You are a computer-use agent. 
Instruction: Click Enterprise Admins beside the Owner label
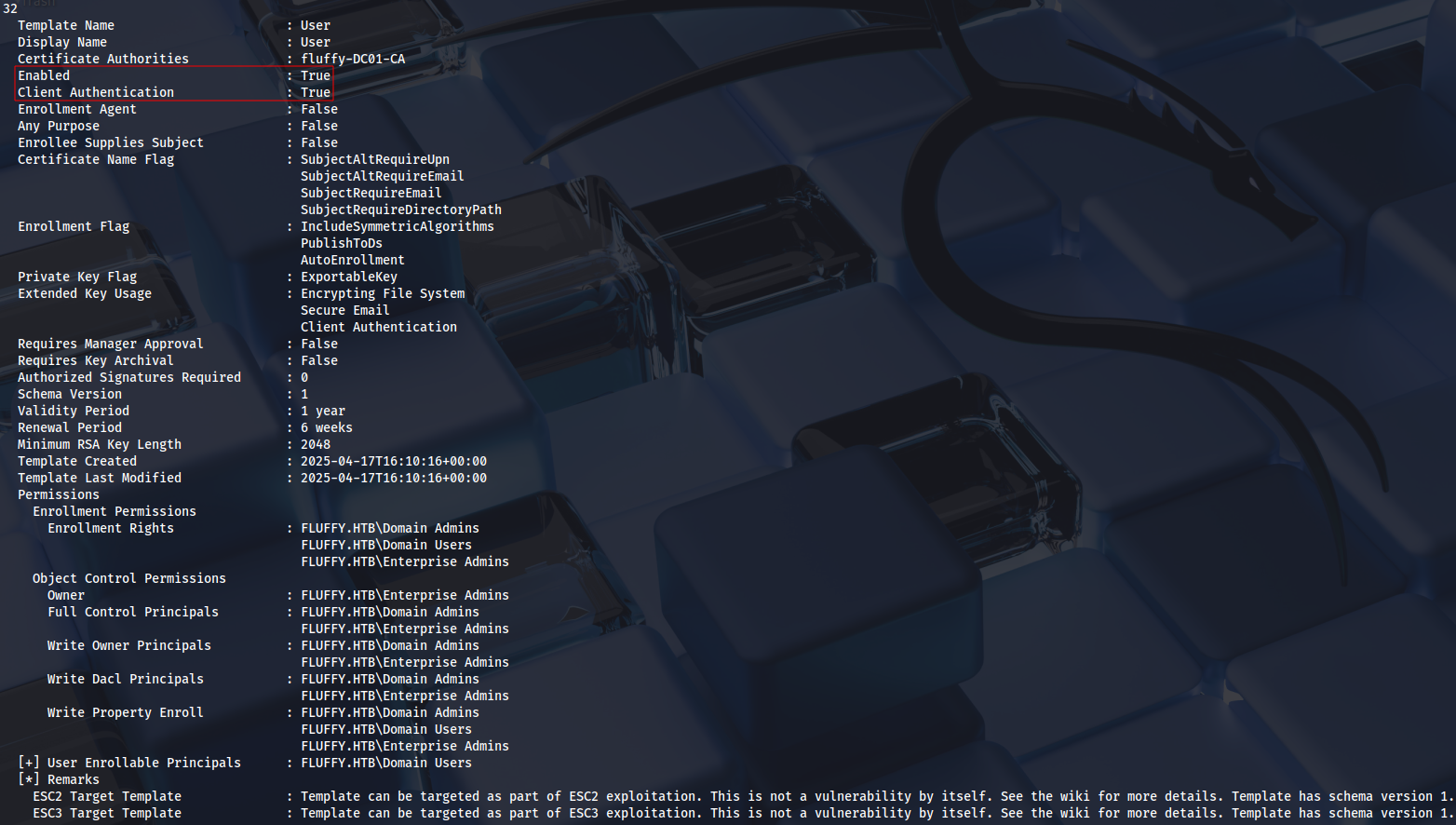pyautogui.click(x=404, y=595)
